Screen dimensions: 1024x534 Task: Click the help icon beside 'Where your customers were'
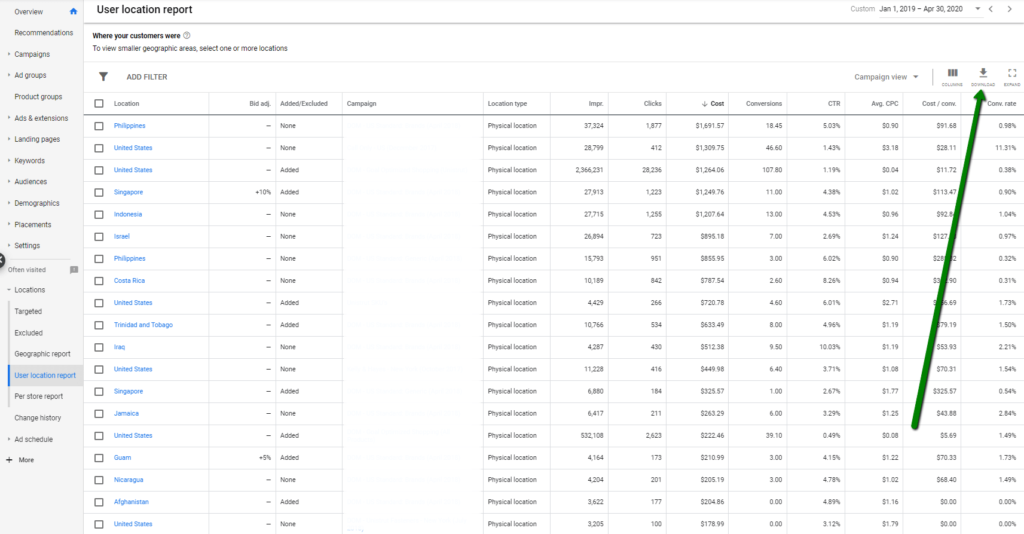tap(187, 35)
